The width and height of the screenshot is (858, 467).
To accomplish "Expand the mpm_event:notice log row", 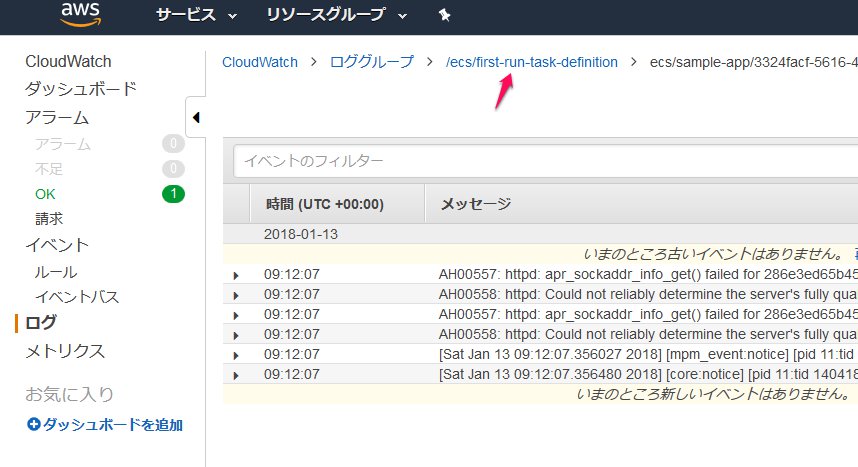I will [x=237, y=355].
